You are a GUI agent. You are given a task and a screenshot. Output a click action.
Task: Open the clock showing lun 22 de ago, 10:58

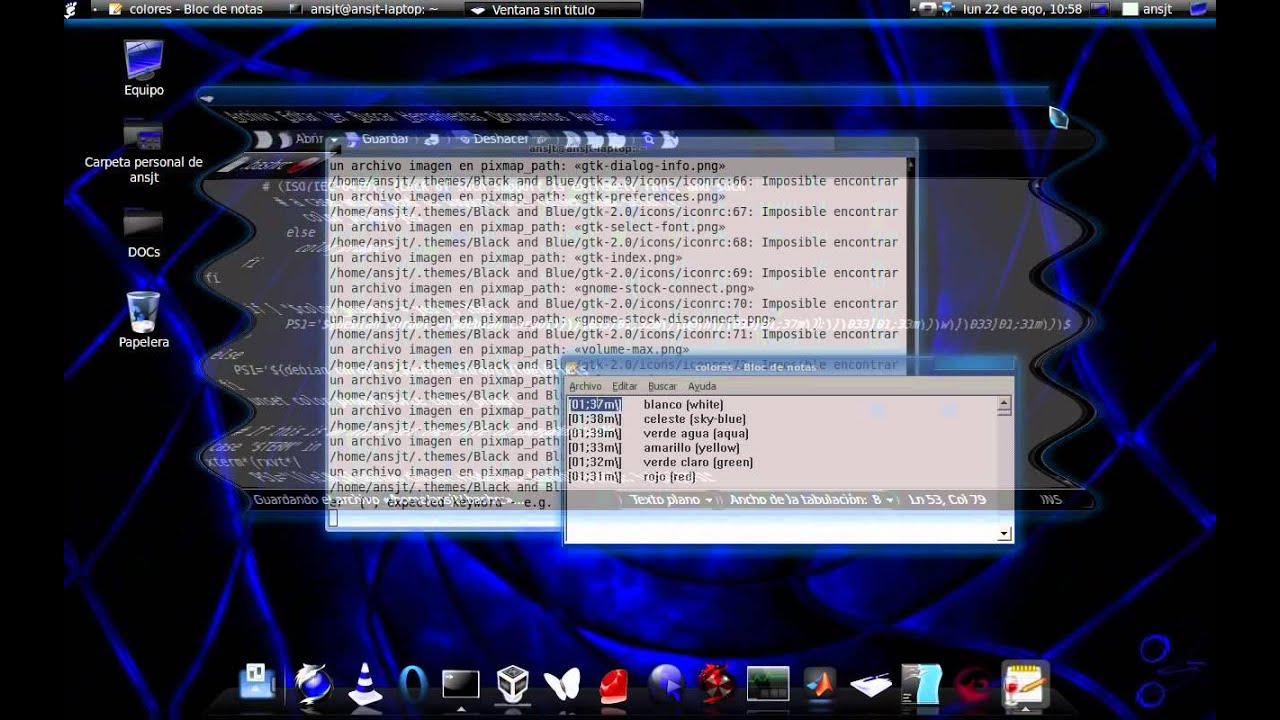click(1022, 9)
